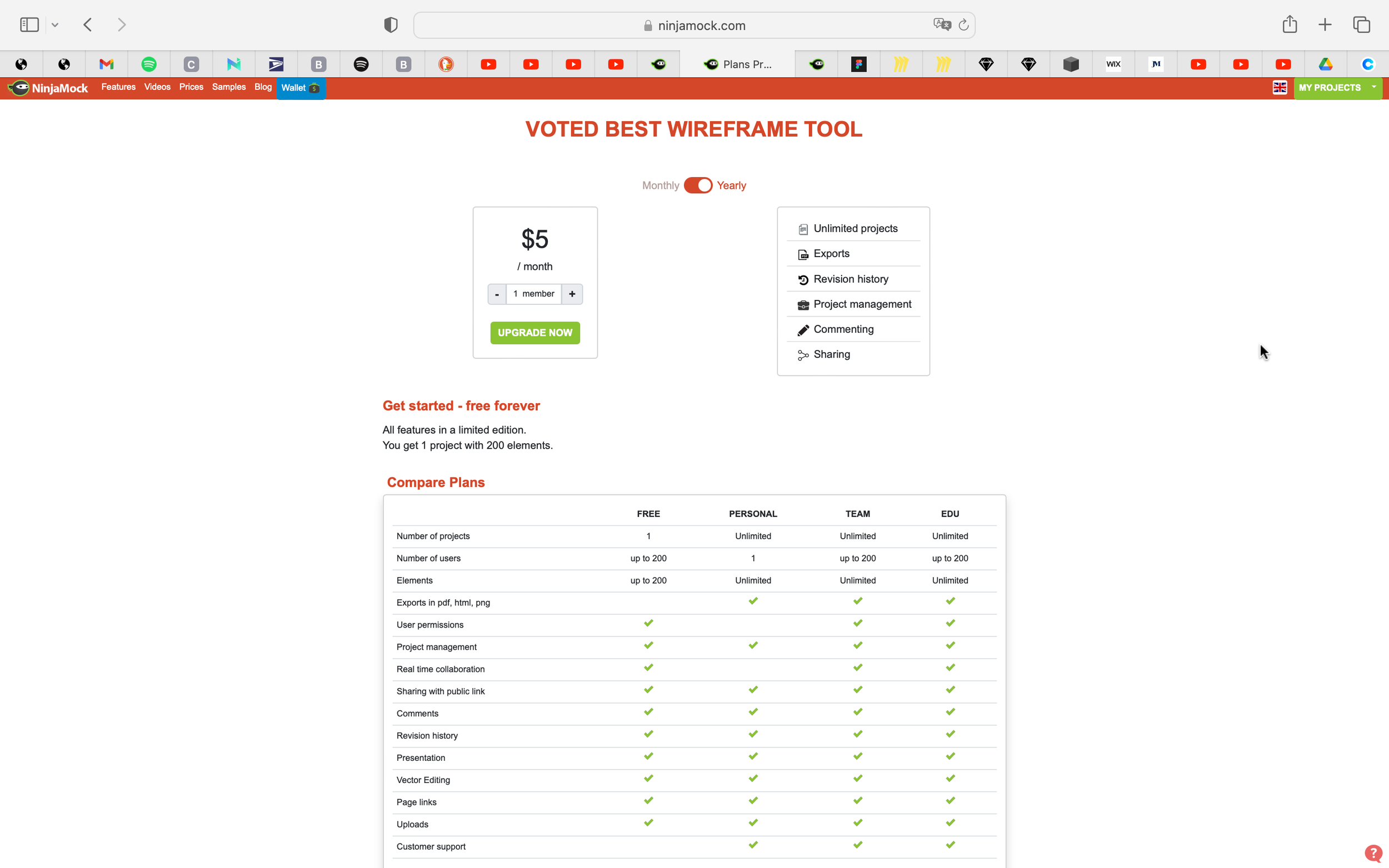1389x868 pixels.
Task: Click the tab overview icon
Action: pos(1361,24)
